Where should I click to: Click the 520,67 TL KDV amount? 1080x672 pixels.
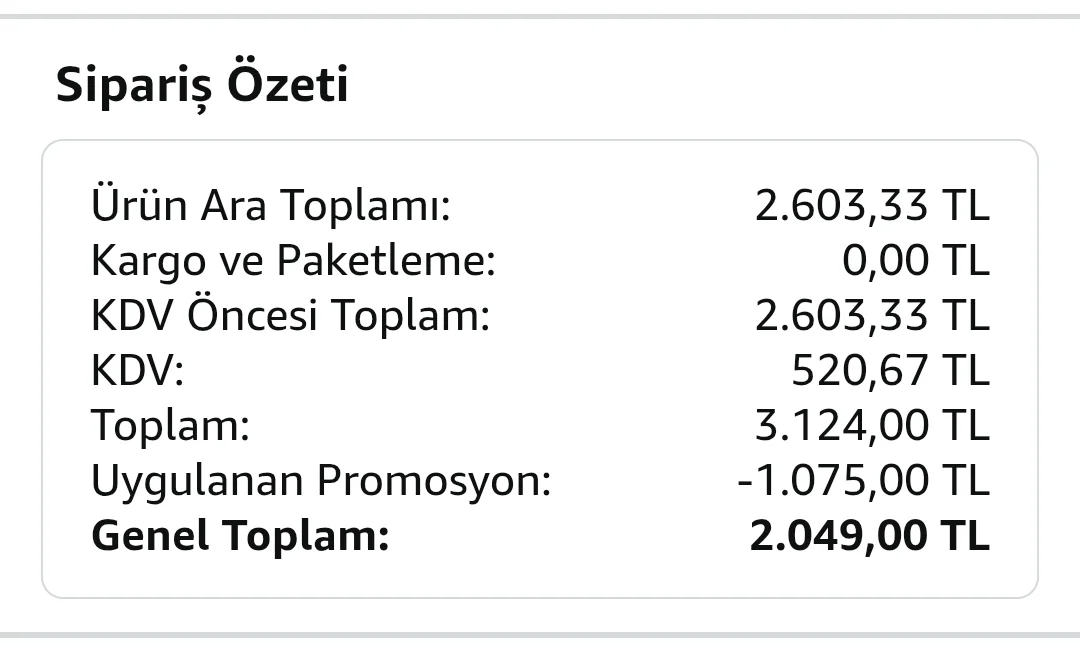click(890, 372)
